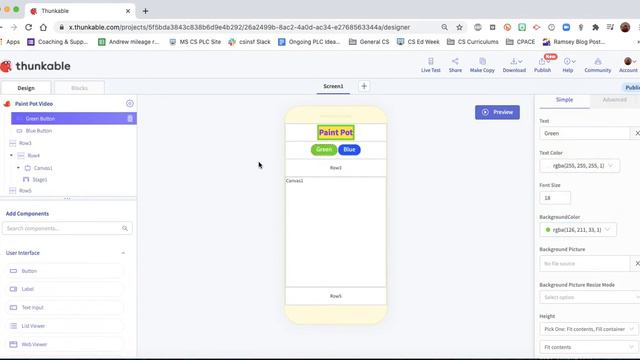640x360 pixels.
Task: Bookmark this page with the star icon
Action: coord(459,27)
